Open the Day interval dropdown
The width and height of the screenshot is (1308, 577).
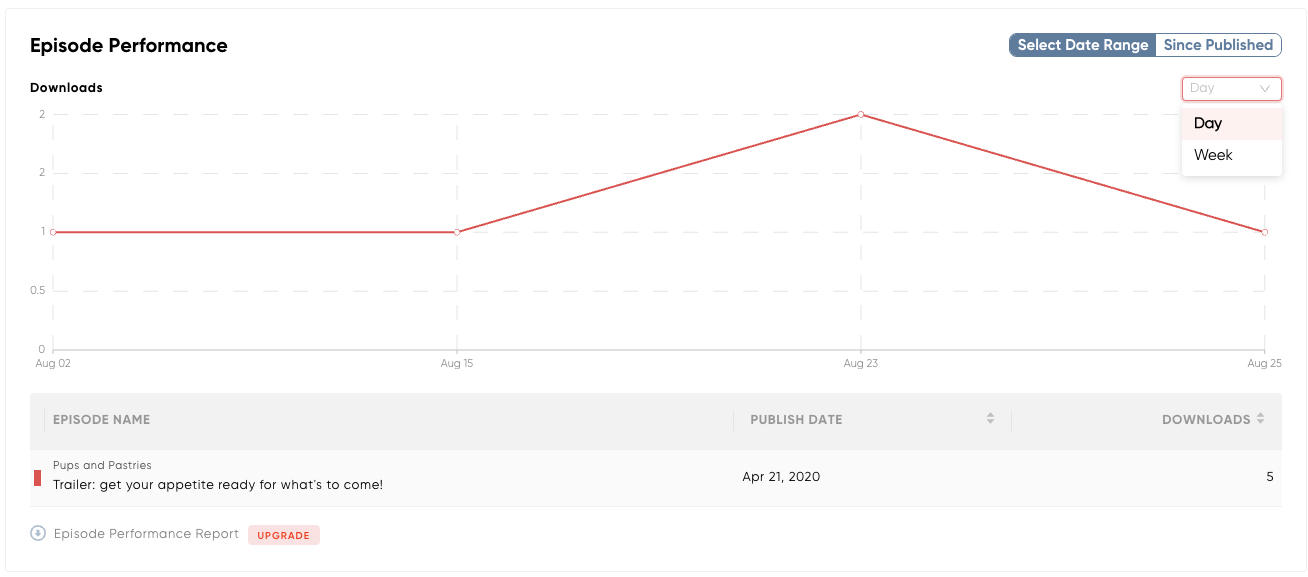tap(1231, 88)
